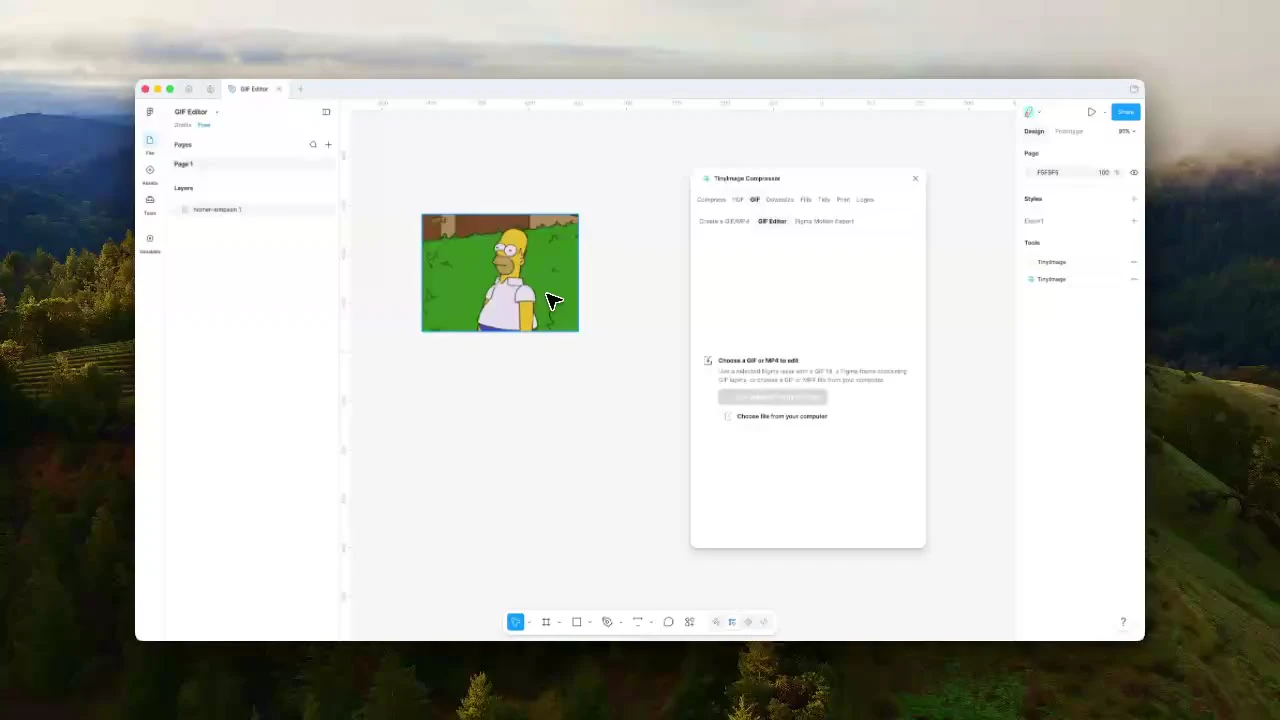Edit the page background hex value
This screenshot has height=720, width=1280.
click(1048, 173)
